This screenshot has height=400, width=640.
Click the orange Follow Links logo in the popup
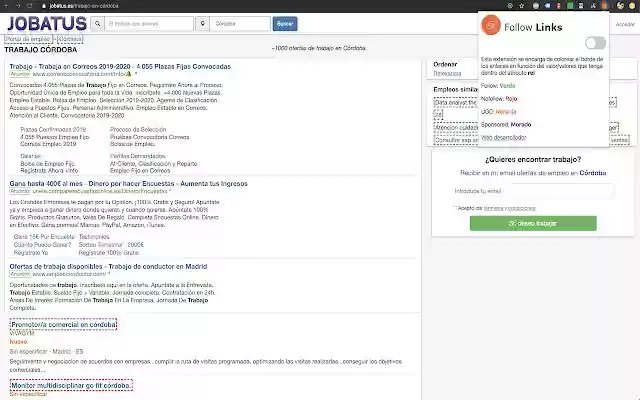[491, 25]
